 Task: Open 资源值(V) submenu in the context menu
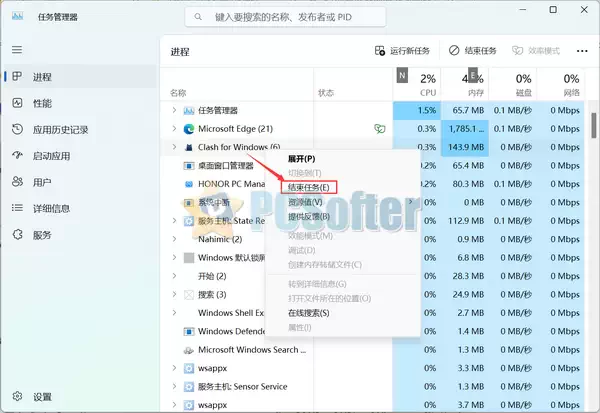tap(305, 202)
